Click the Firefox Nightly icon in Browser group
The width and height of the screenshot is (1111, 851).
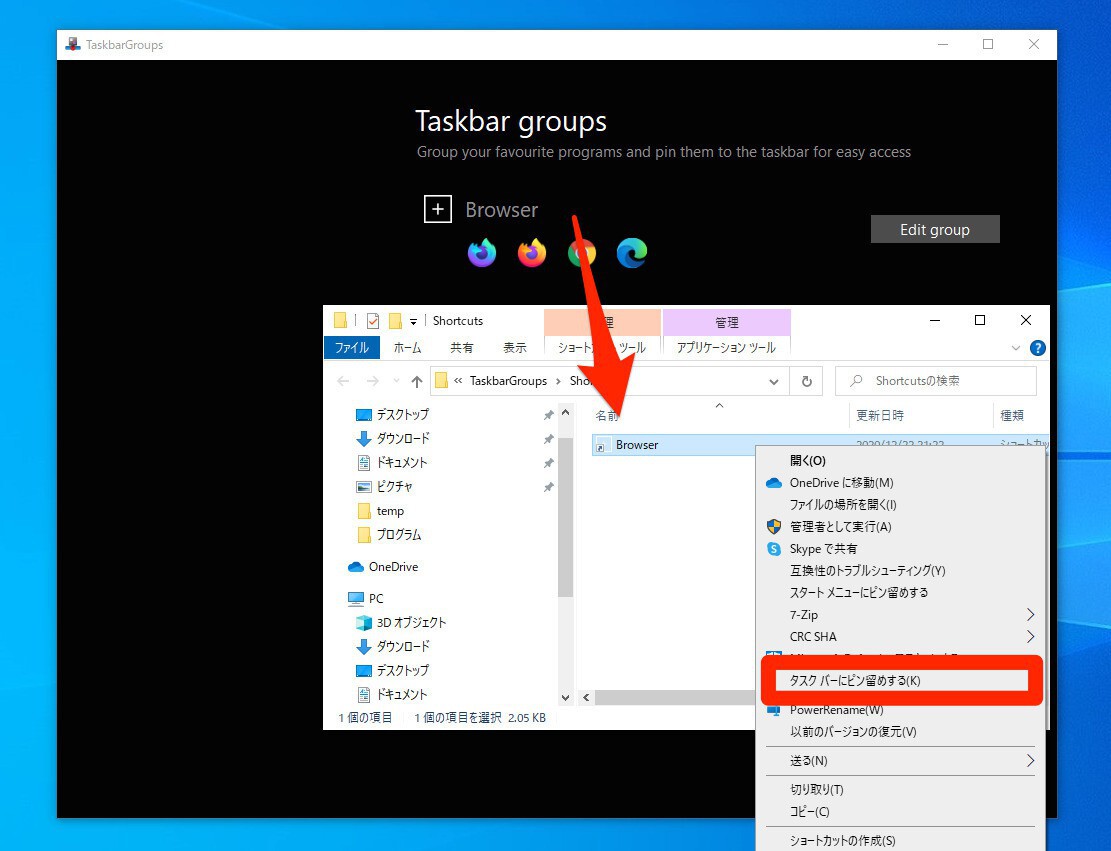tap(482, 253)
